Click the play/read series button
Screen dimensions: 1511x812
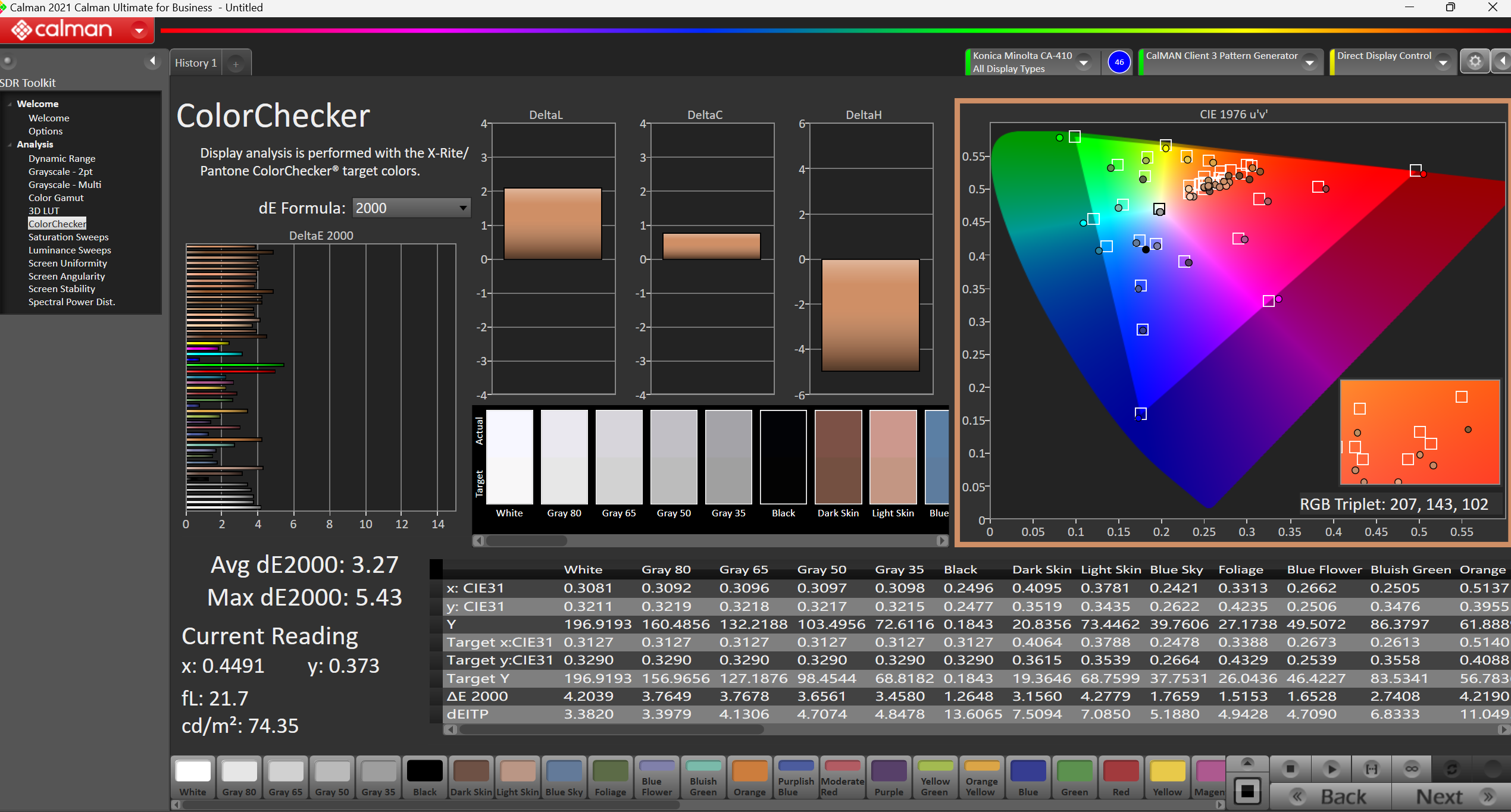pyautogui.click(x=1331, y=769)
